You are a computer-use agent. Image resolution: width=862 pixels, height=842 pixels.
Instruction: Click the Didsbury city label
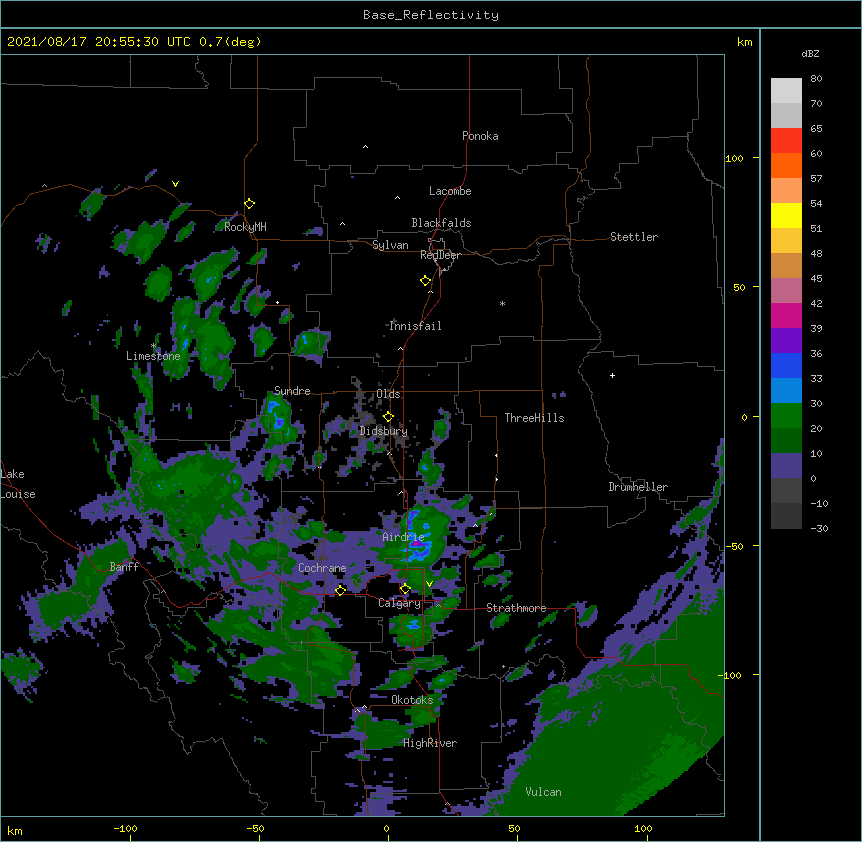tap(384, 431)
